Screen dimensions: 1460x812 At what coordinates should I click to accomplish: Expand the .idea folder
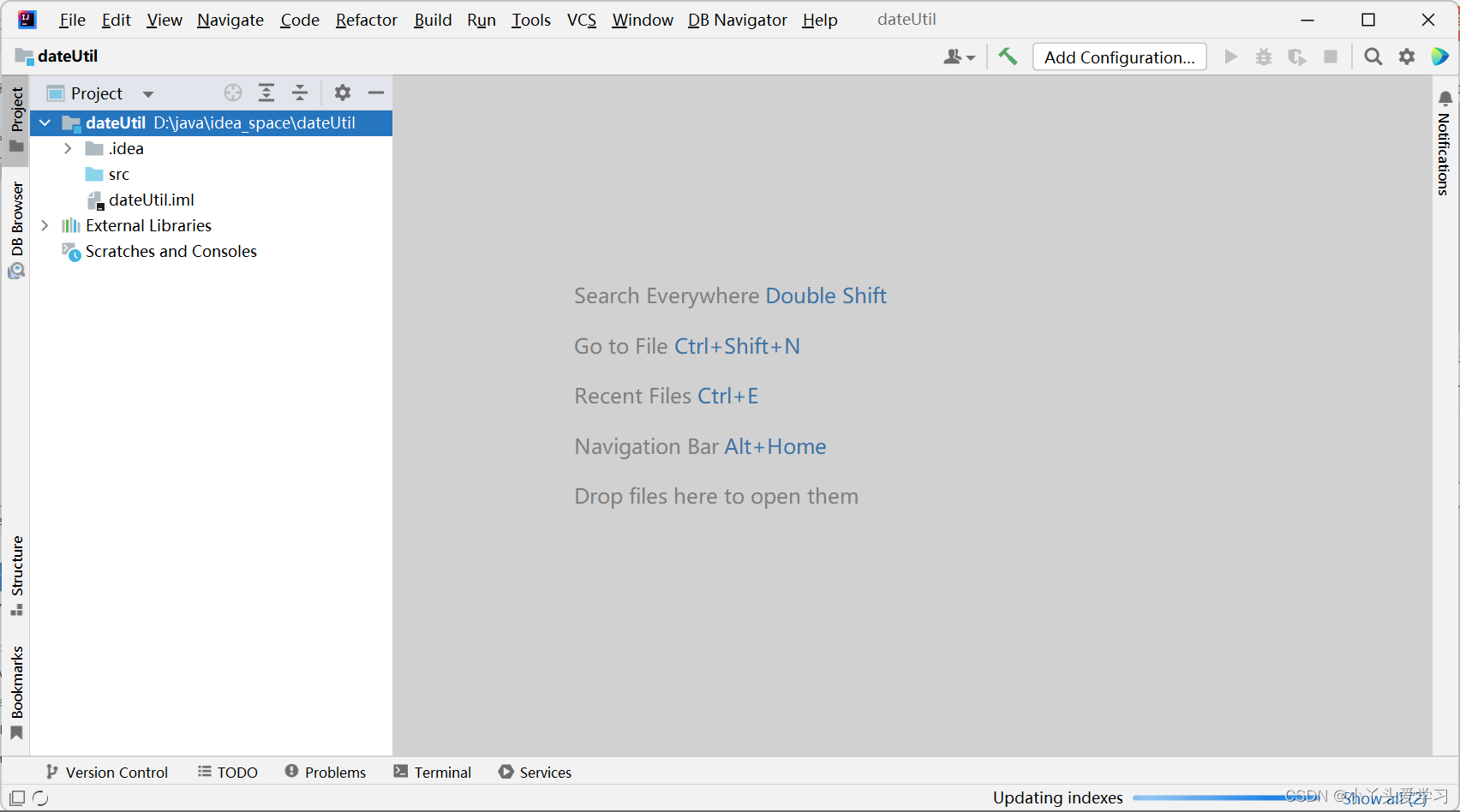click(68, 149)
